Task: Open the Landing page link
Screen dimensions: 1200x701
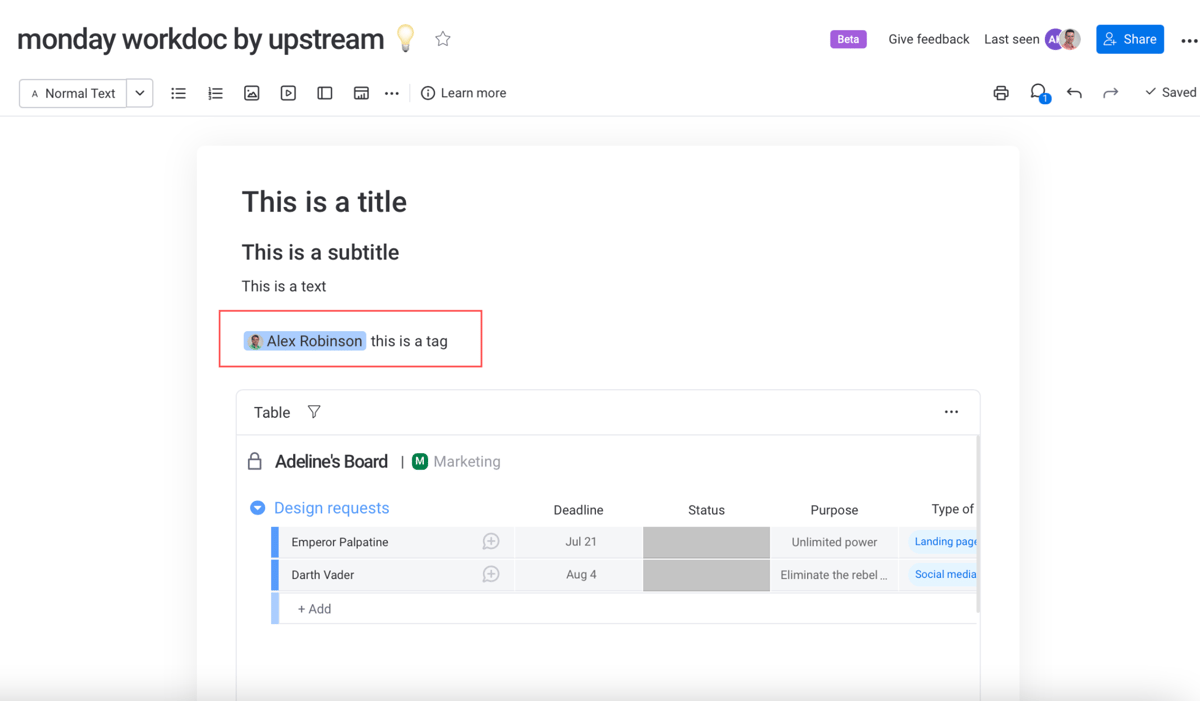Action: click(x=944, y=541)
